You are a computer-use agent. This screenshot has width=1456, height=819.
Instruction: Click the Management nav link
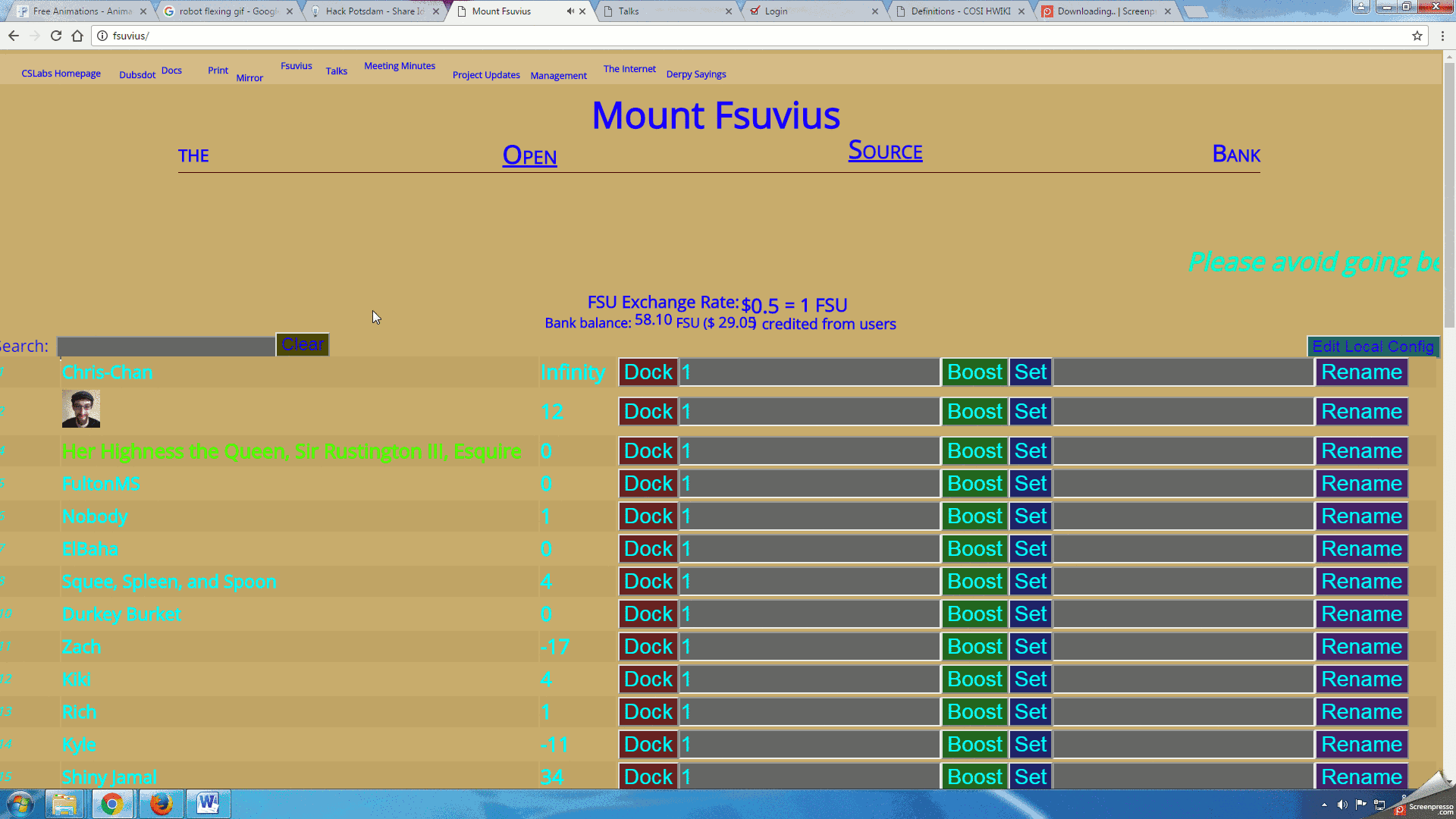pyautogui.click(x=558, y=76)
